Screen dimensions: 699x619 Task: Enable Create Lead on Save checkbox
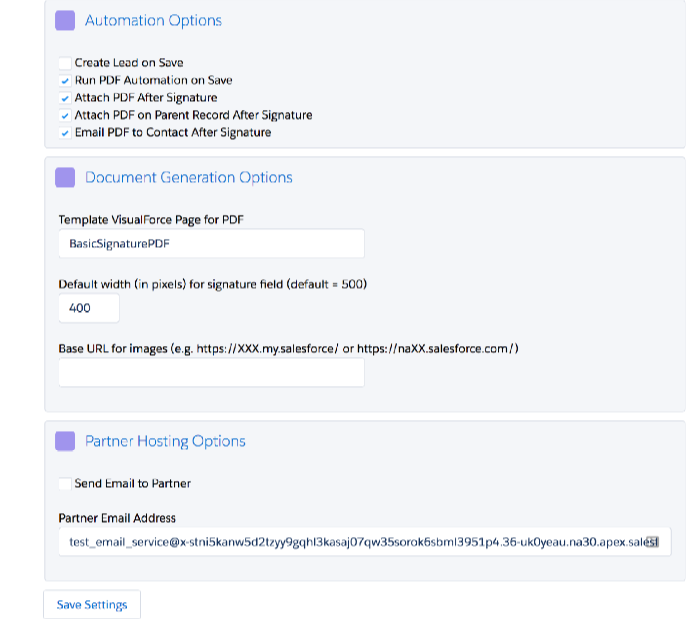coord(65,63)
